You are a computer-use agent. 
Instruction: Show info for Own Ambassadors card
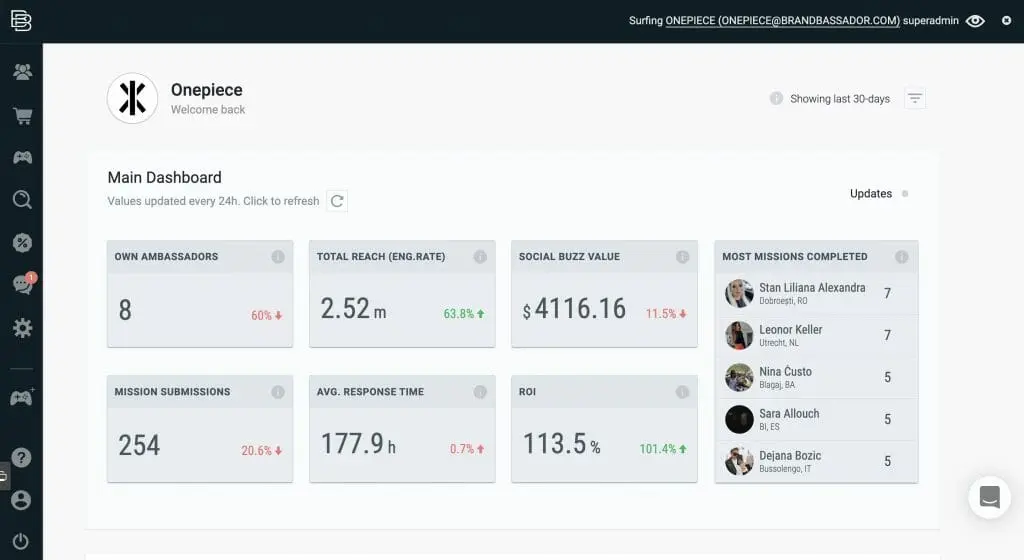point(278,257)
